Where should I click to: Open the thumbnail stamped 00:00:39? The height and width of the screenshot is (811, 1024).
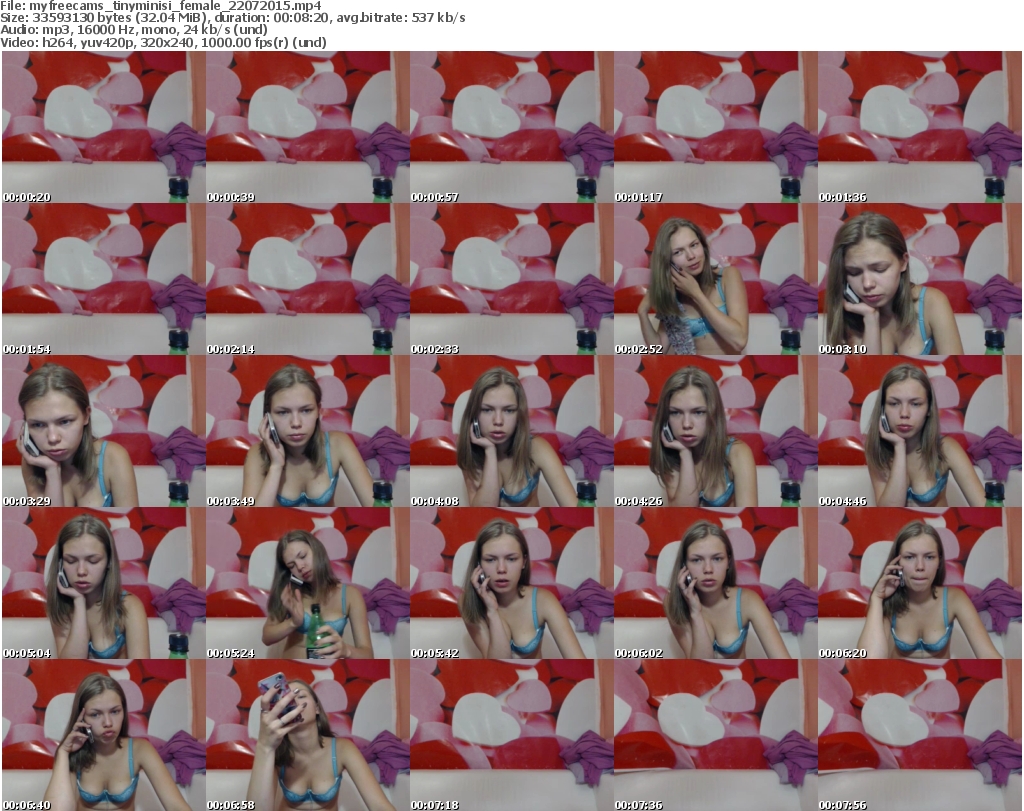[x=308, y=127]
